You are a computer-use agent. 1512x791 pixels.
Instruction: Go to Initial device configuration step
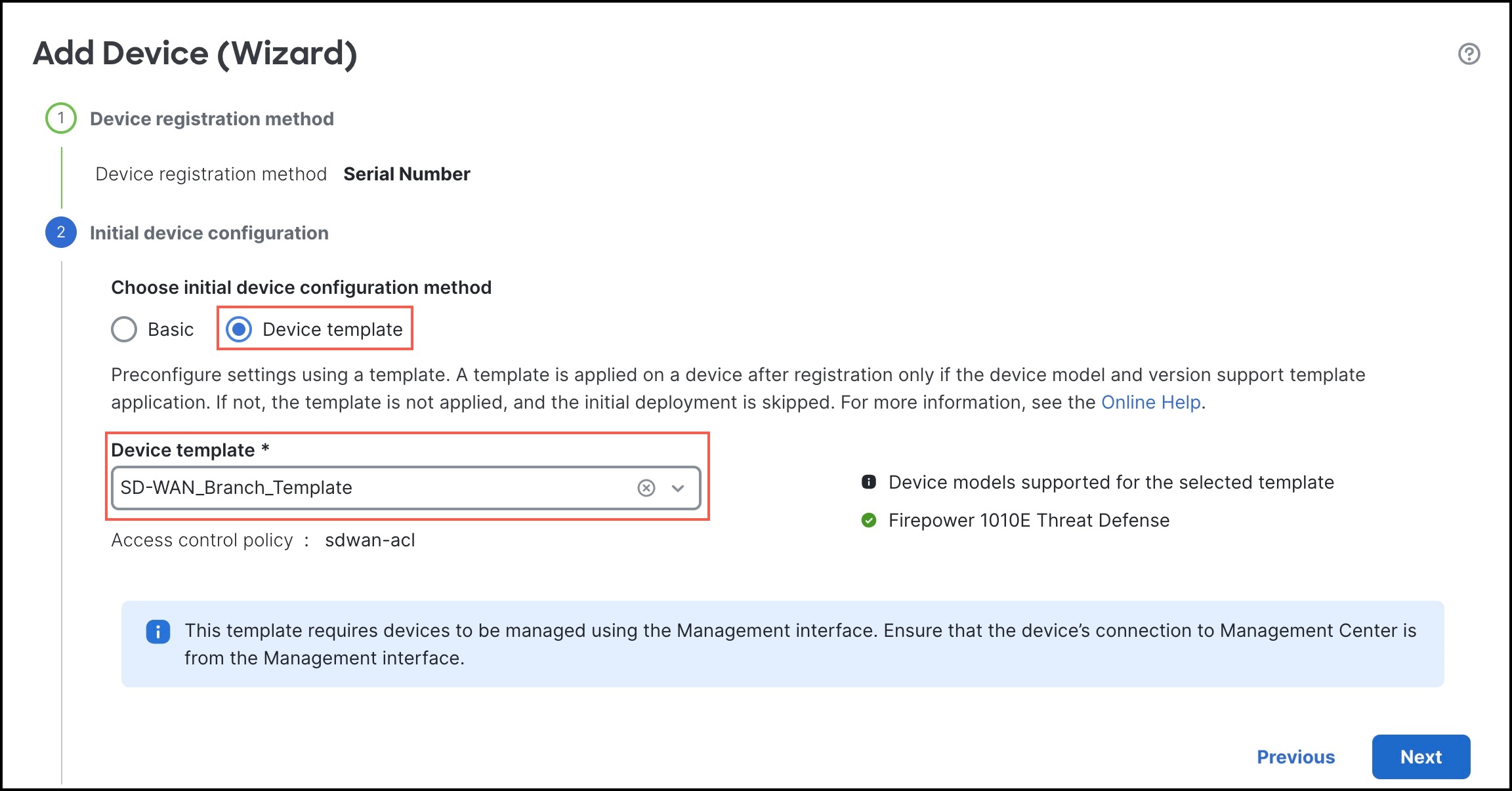(209, 232)
